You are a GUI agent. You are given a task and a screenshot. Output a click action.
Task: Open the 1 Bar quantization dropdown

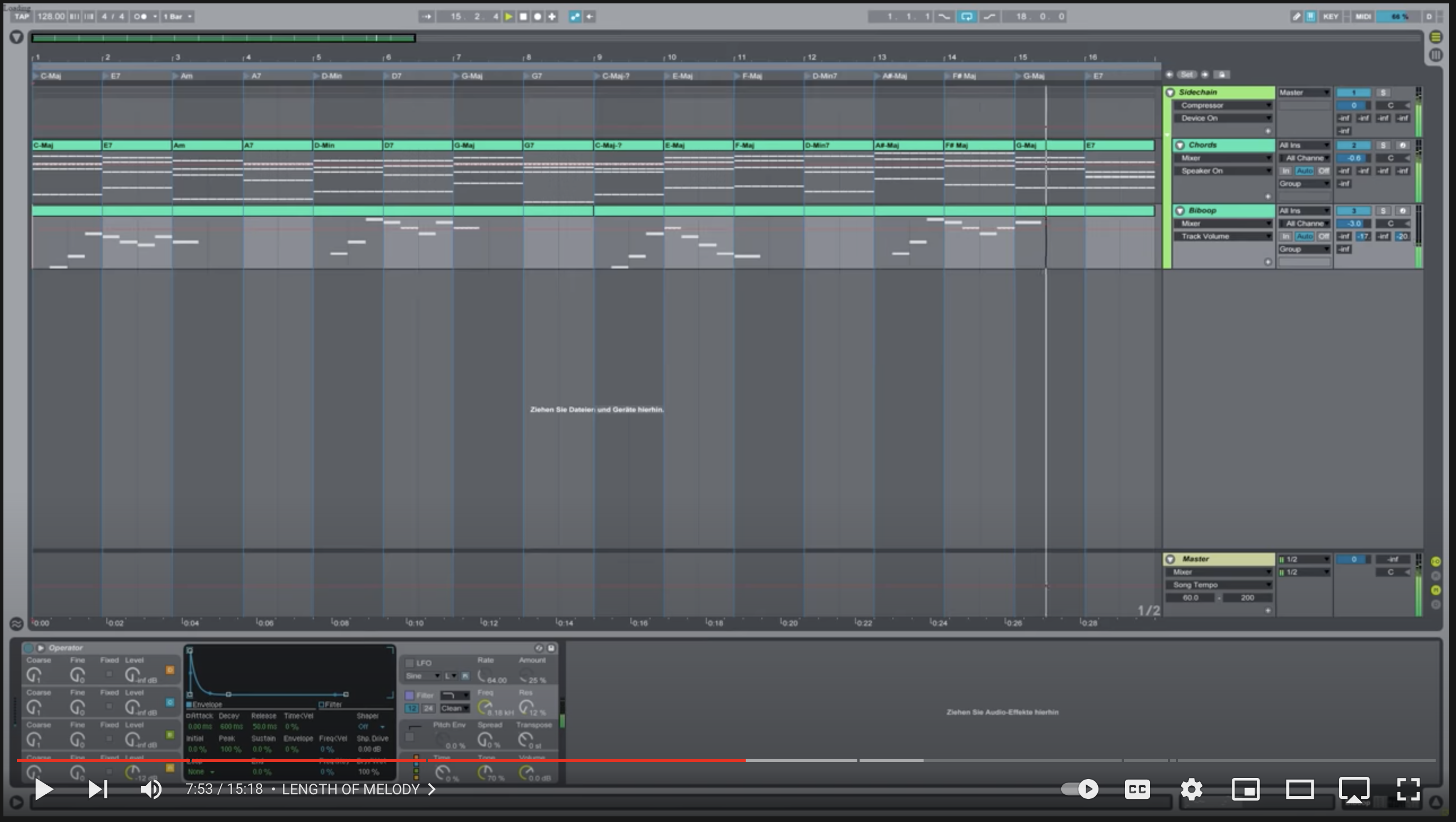pos(177,16)
